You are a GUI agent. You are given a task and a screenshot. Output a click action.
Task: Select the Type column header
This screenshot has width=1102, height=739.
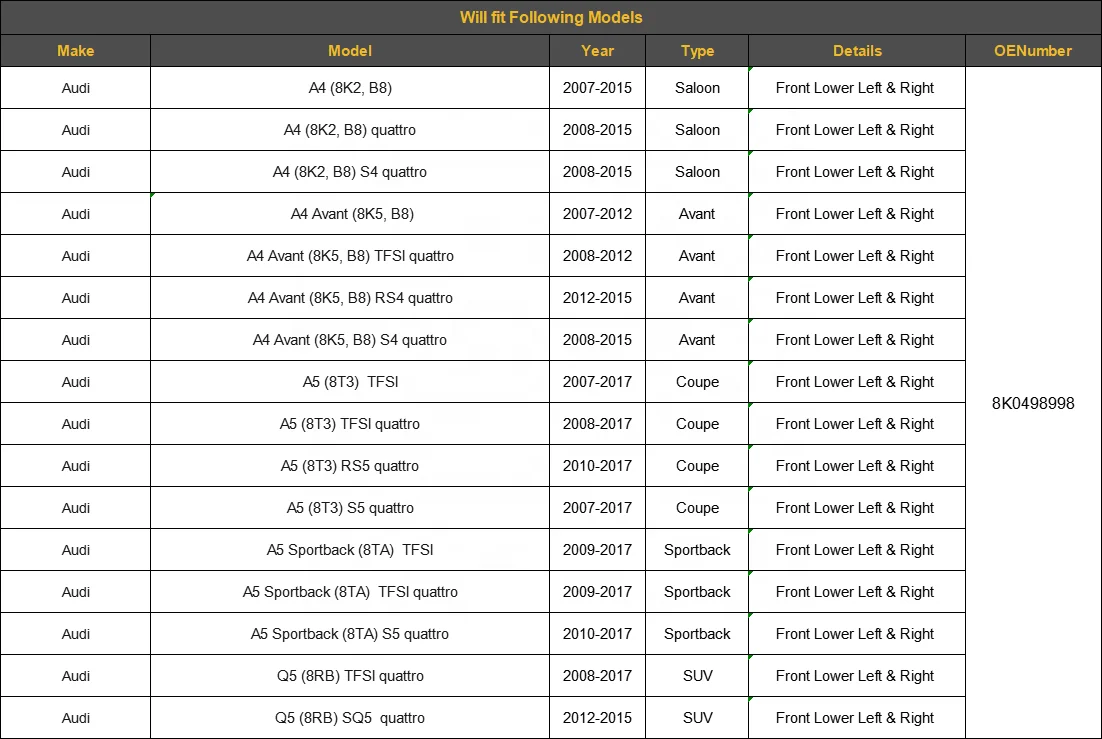click(x=697, y=51)
